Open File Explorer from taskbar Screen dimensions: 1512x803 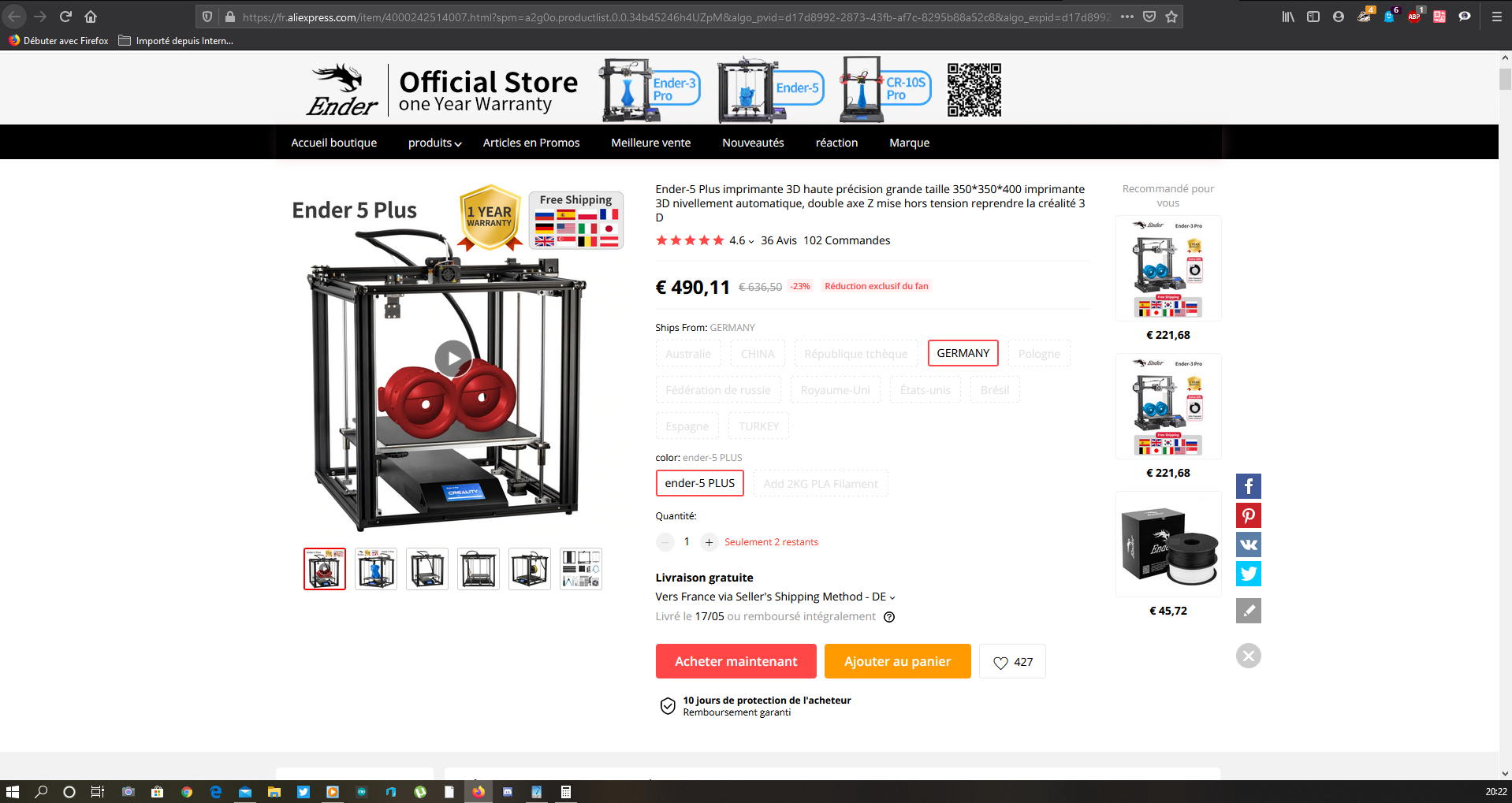point(274,792)
